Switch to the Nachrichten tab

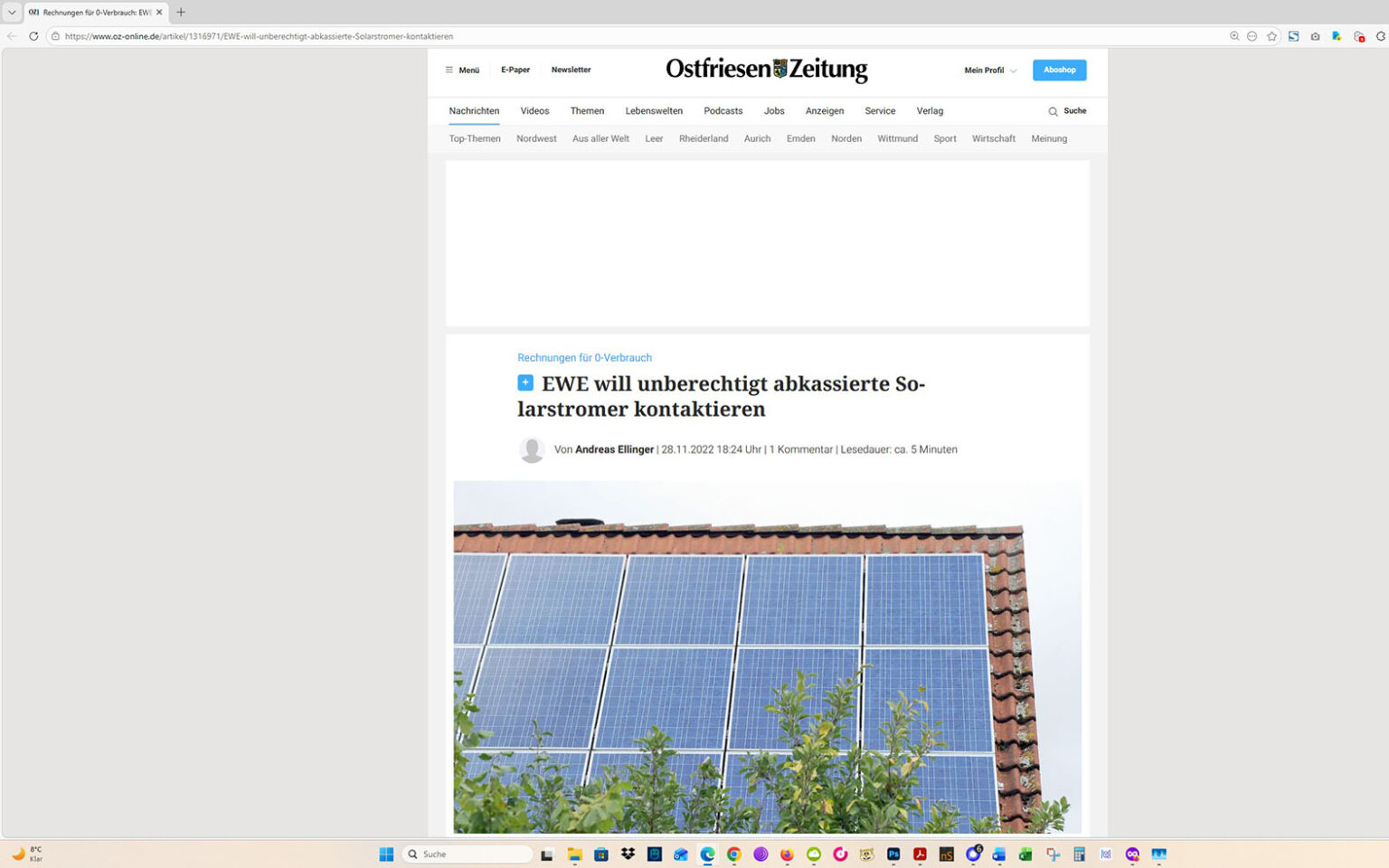click(474, 110)
